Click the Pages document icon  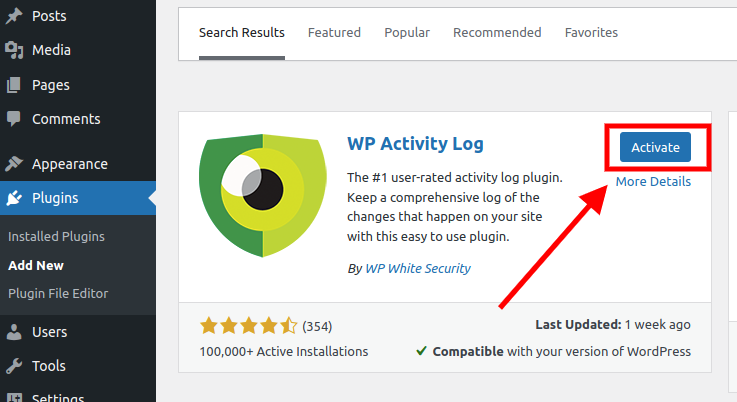14,85
